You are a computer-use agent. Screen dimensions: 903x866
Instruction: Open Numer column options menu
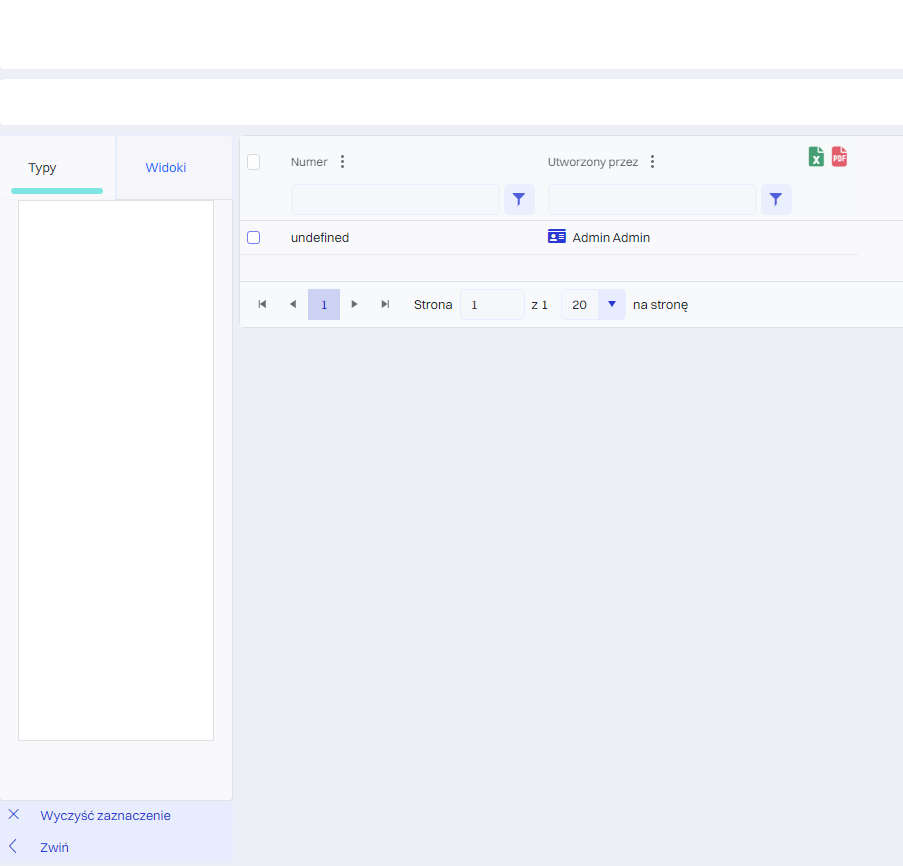click(343, 162)
